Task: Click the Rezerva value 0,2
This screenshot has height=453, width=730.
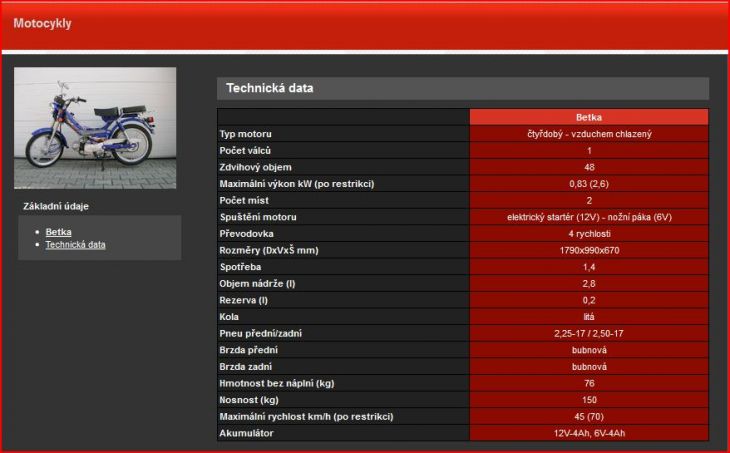Action: click(589, 300)
